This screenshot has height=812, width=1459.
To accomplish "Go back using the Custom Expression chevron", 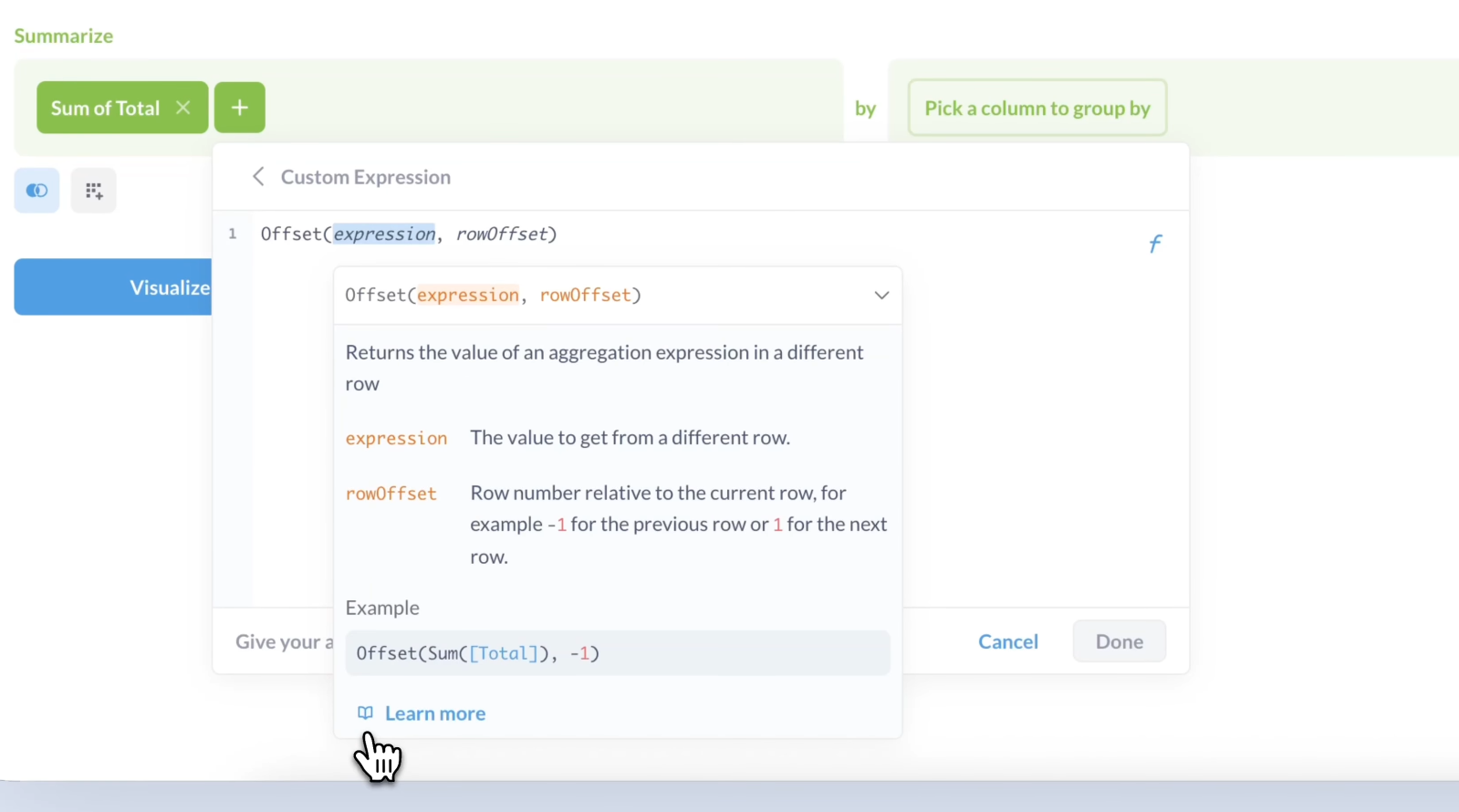I will 258,177.
